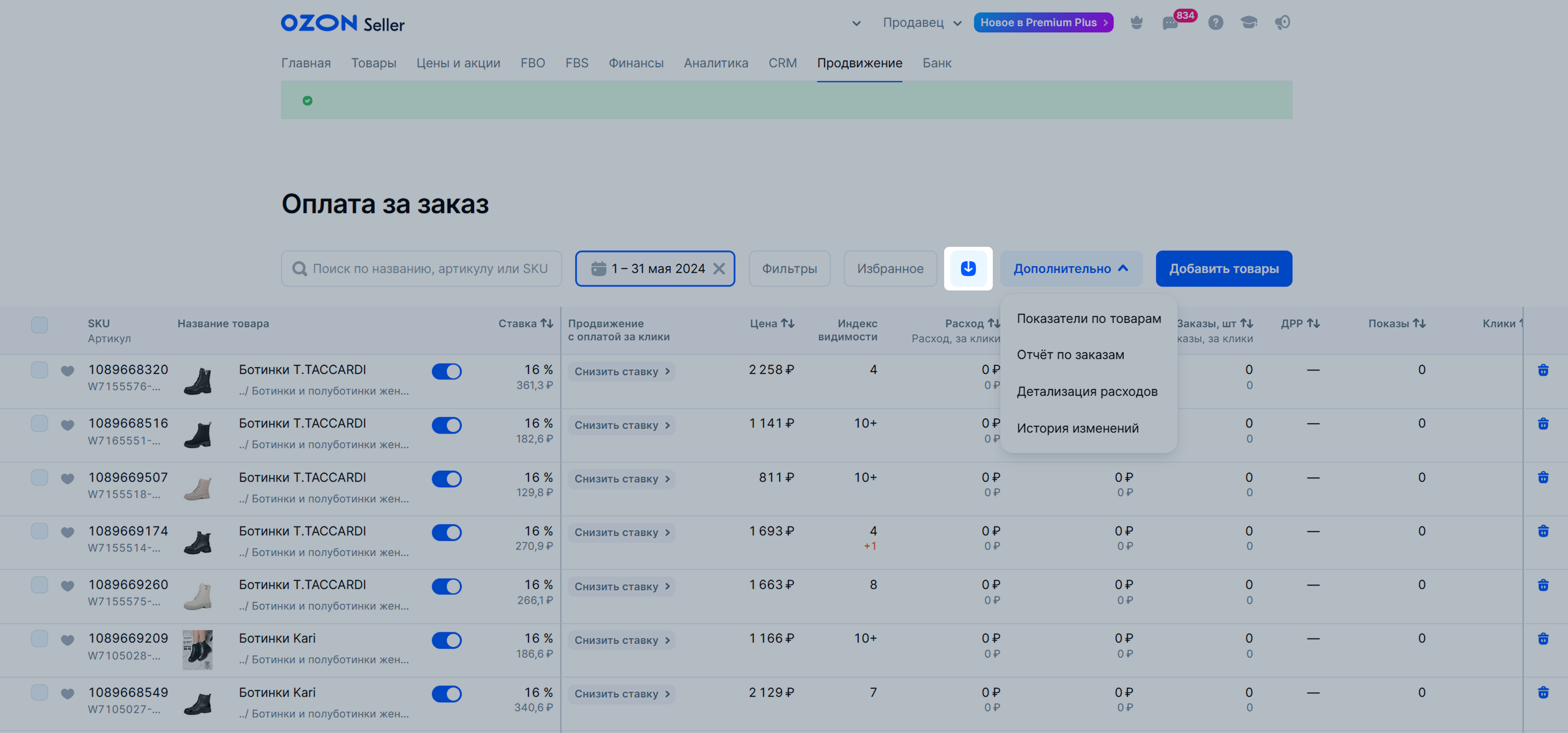Disable promotion toggle for SKU 1089668320

coord(446,371)
